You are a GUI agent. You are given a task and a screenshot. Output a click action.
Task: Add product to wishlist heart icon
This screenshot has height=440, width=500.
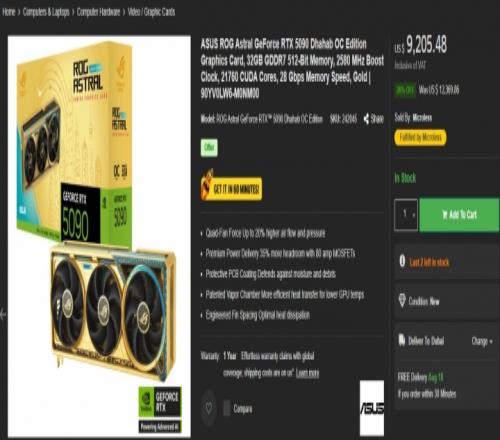[x=209, y=408]
